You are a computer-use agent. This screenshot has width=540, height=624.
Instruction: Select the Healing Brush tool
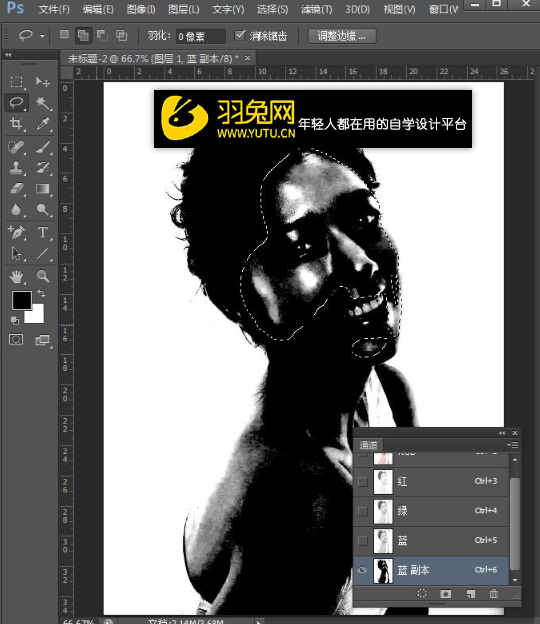click(16, 147)
